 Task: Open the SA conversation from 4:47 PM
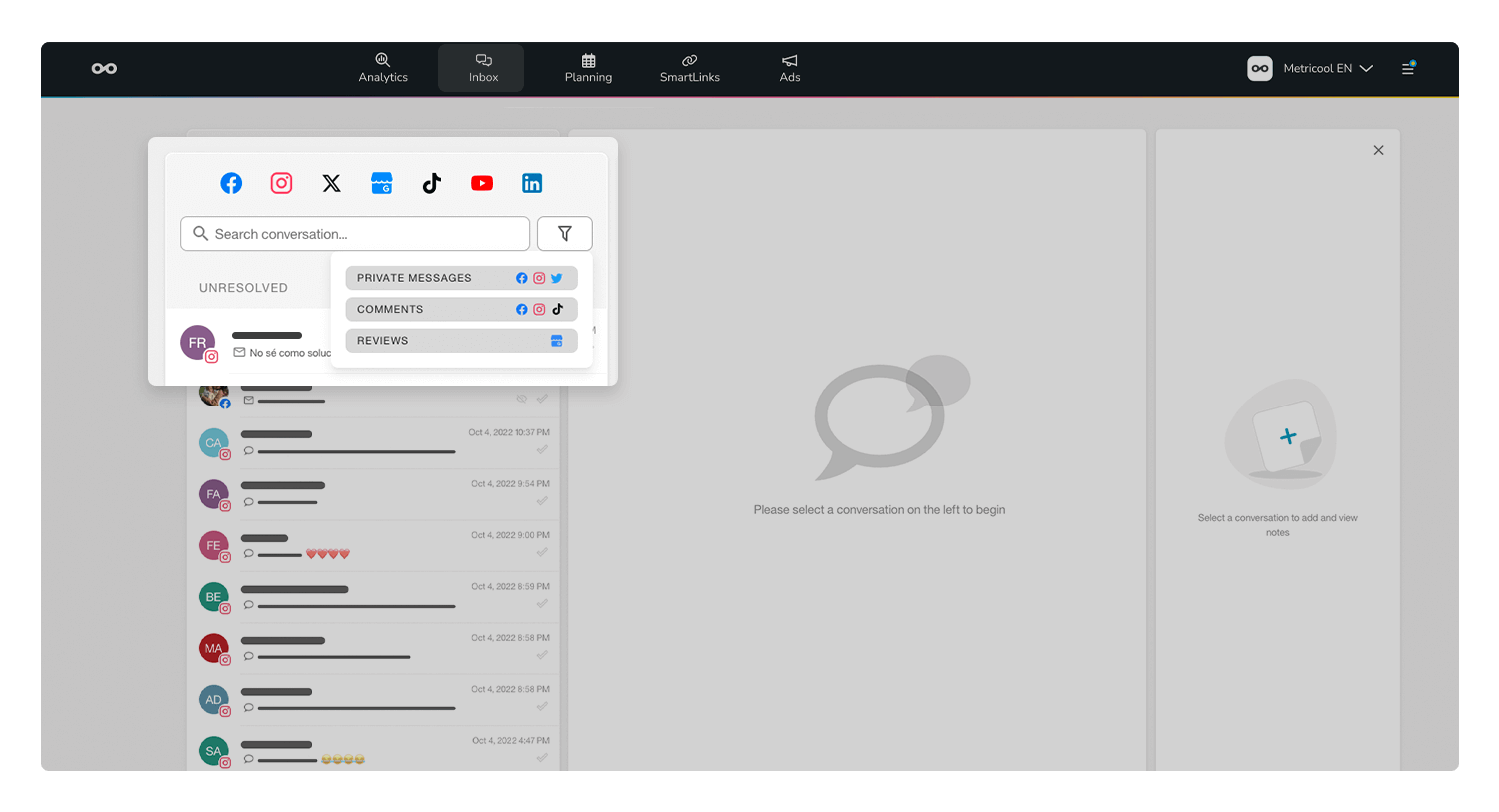(374, 751)
